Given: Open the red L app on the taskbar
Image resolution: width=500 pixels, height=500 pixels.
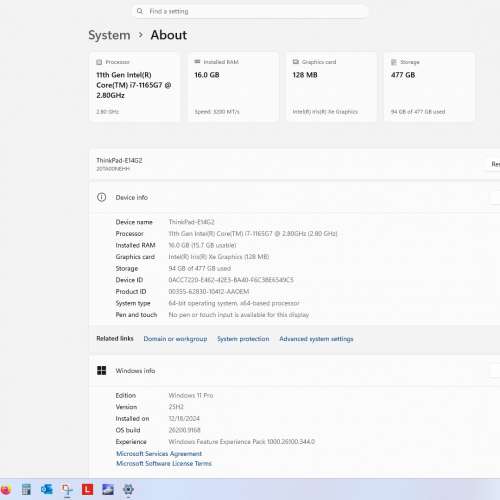Looking at the screenshot, I should coord(87,489).
